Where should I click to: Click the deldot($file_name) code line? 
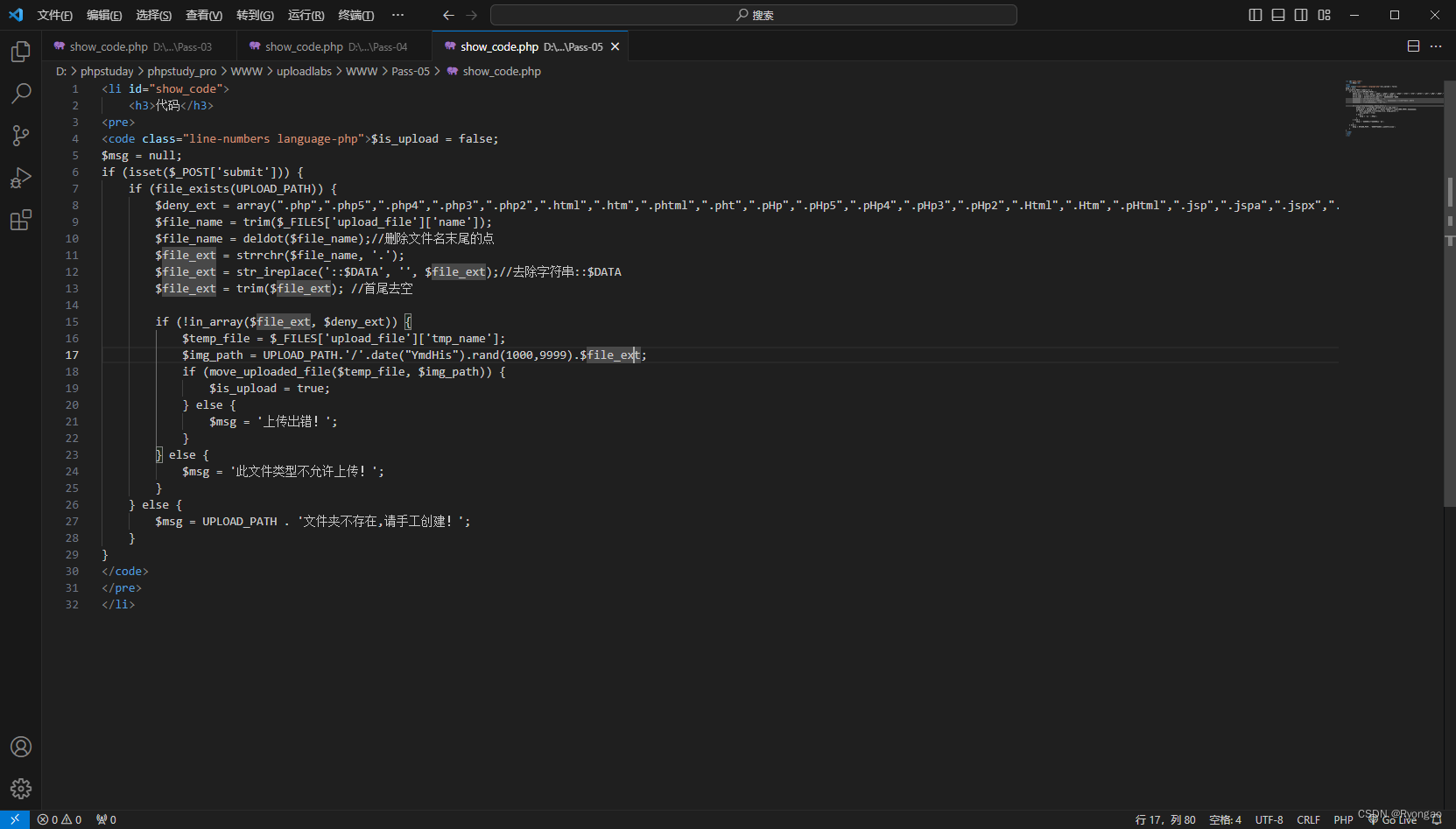pos(325,238)
